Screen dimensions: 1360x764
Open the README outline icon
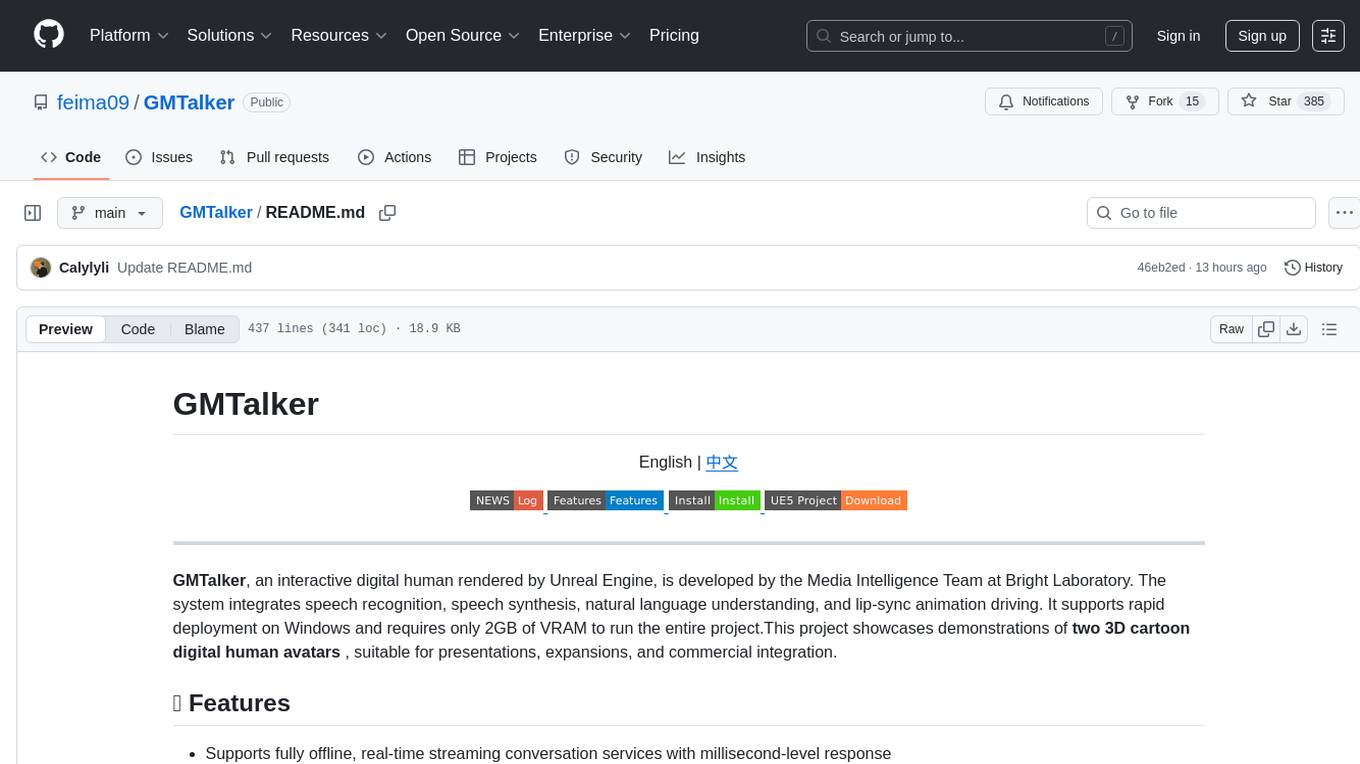click(1329, 329)
